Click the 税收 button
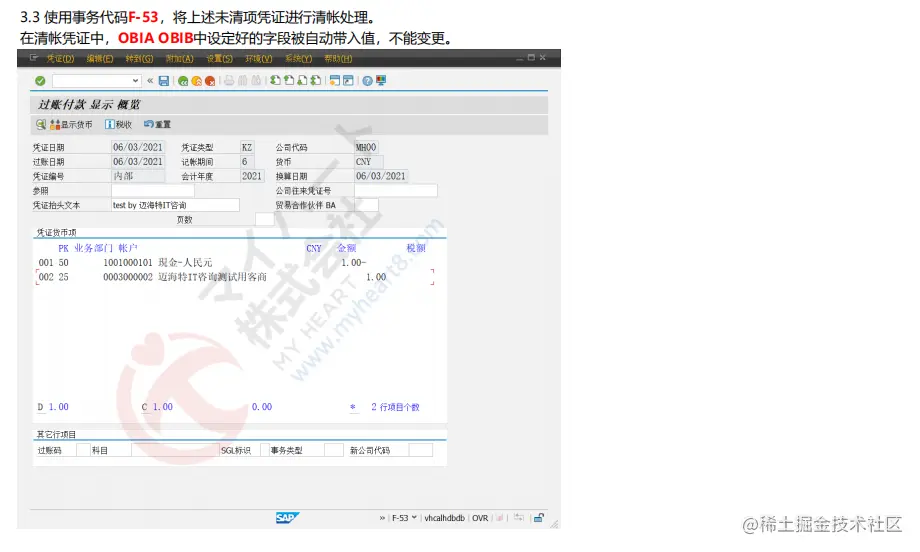920x552 pixels. coord(119,124)
